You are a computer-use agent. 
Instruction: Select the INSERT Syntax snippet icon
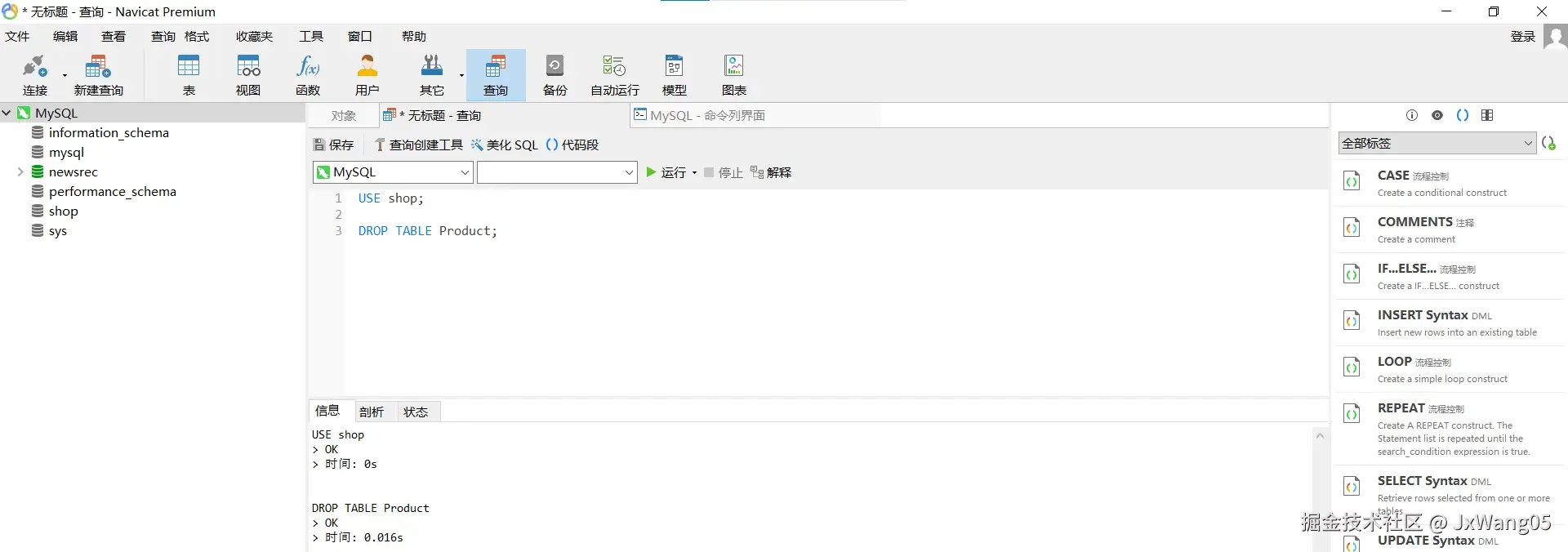tap(1352, 321)
